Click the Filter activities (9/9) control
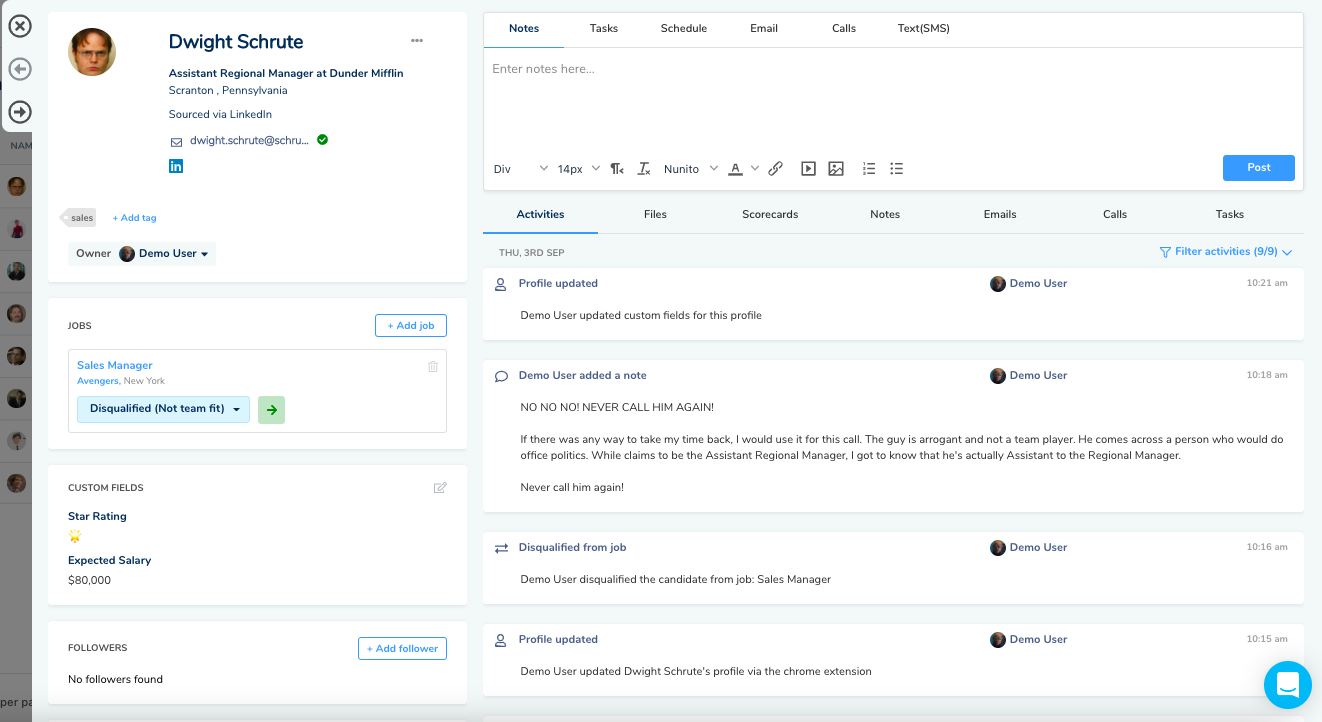 click(x=1222, y=251)
